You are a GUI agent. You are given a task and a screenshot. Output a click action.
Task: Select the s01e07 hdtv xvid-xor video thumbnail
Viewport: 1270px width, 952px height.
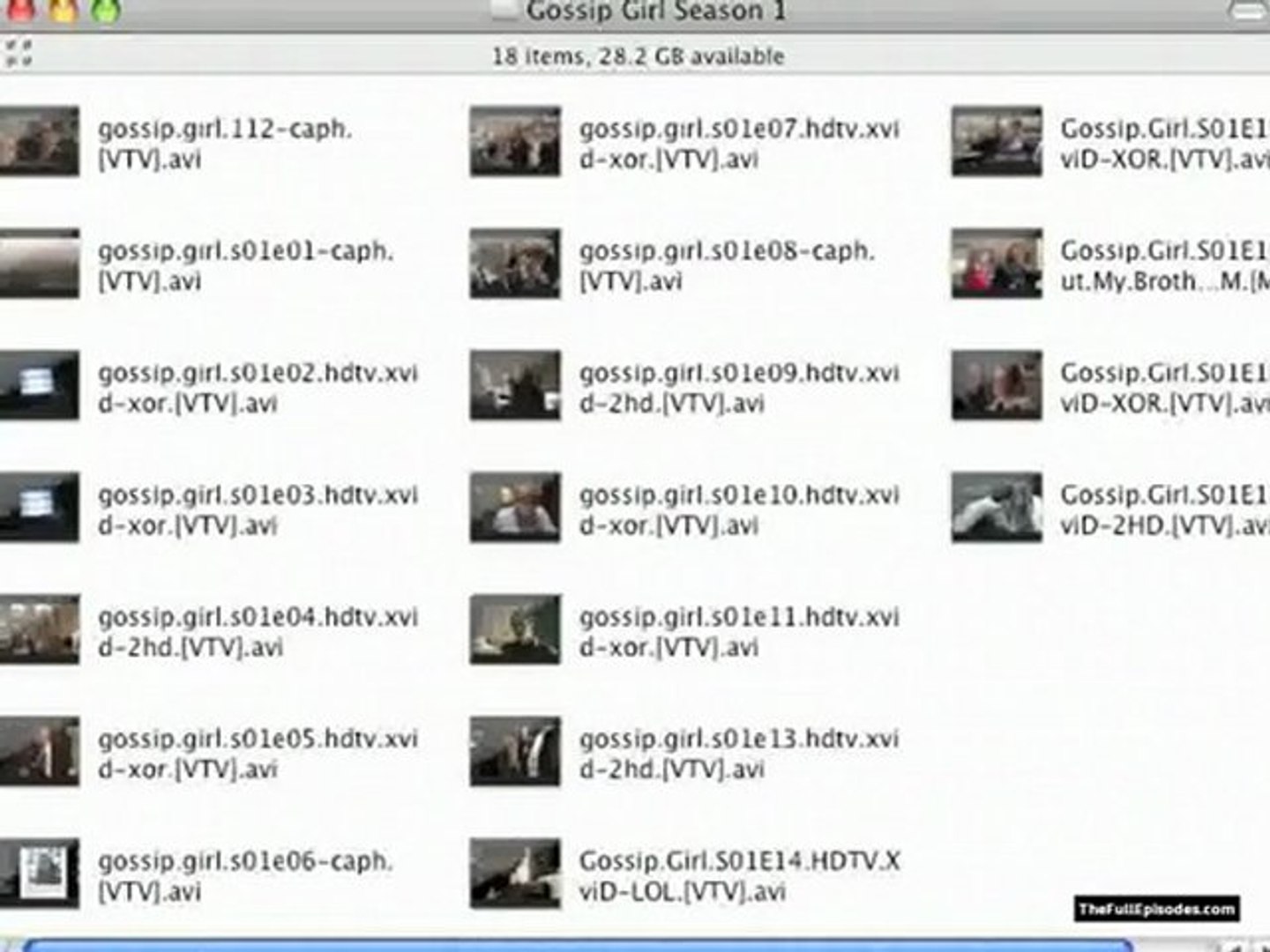[x=515, y=142]
